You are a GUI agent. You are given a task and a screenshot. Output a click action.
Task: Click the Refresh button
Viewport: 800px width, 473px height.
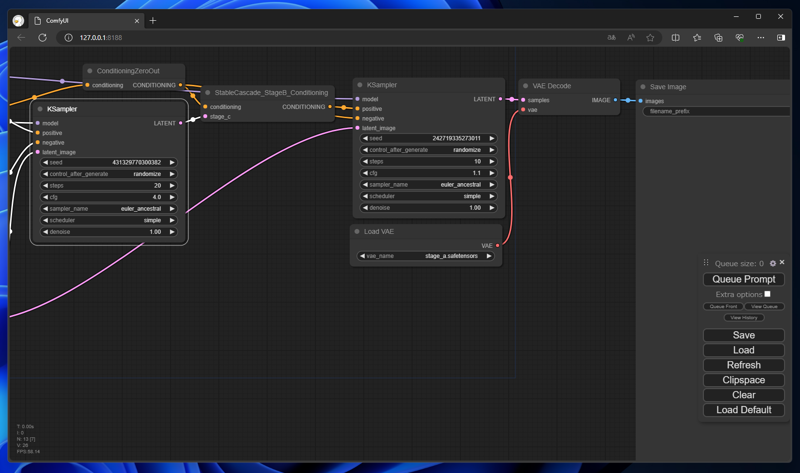coord(743,365)
